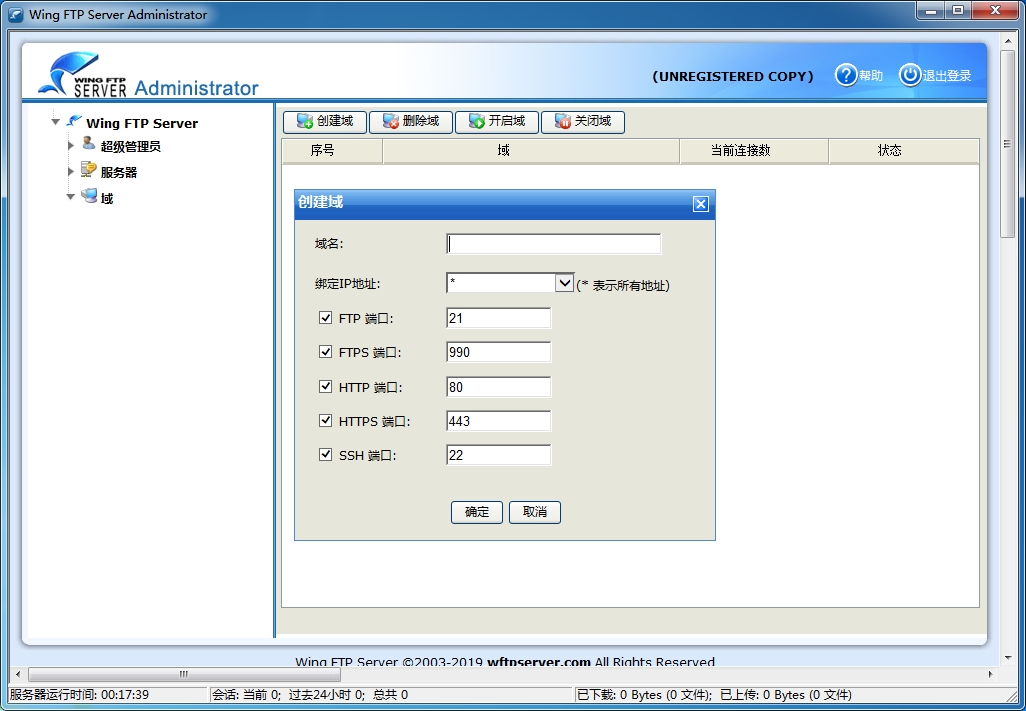The width and height of the screenshot is (1026, 711).
Task: Click the 确定 button
Action: [x=477, y=512]
